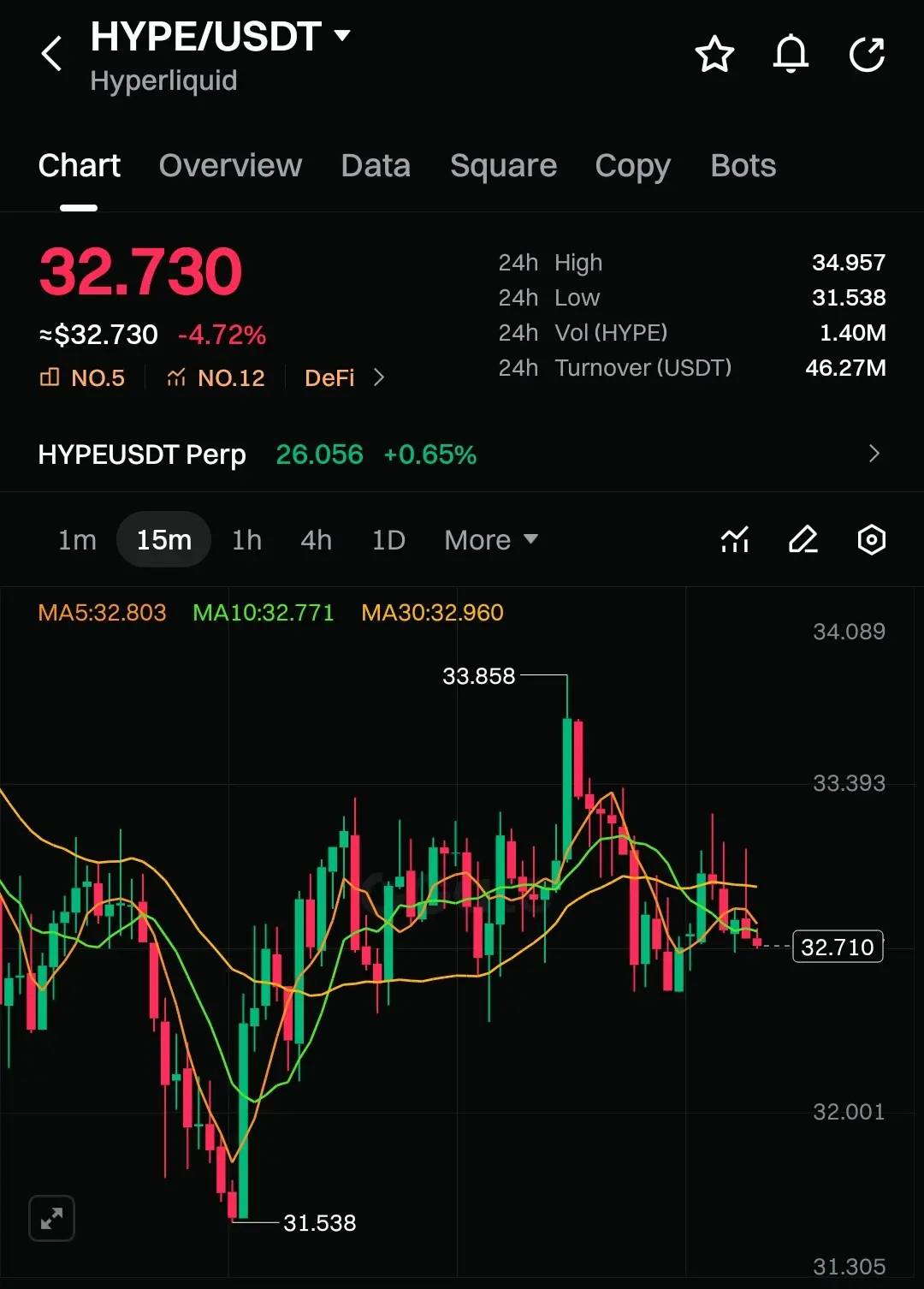Go back using the arrow icon

click(52, 54)
